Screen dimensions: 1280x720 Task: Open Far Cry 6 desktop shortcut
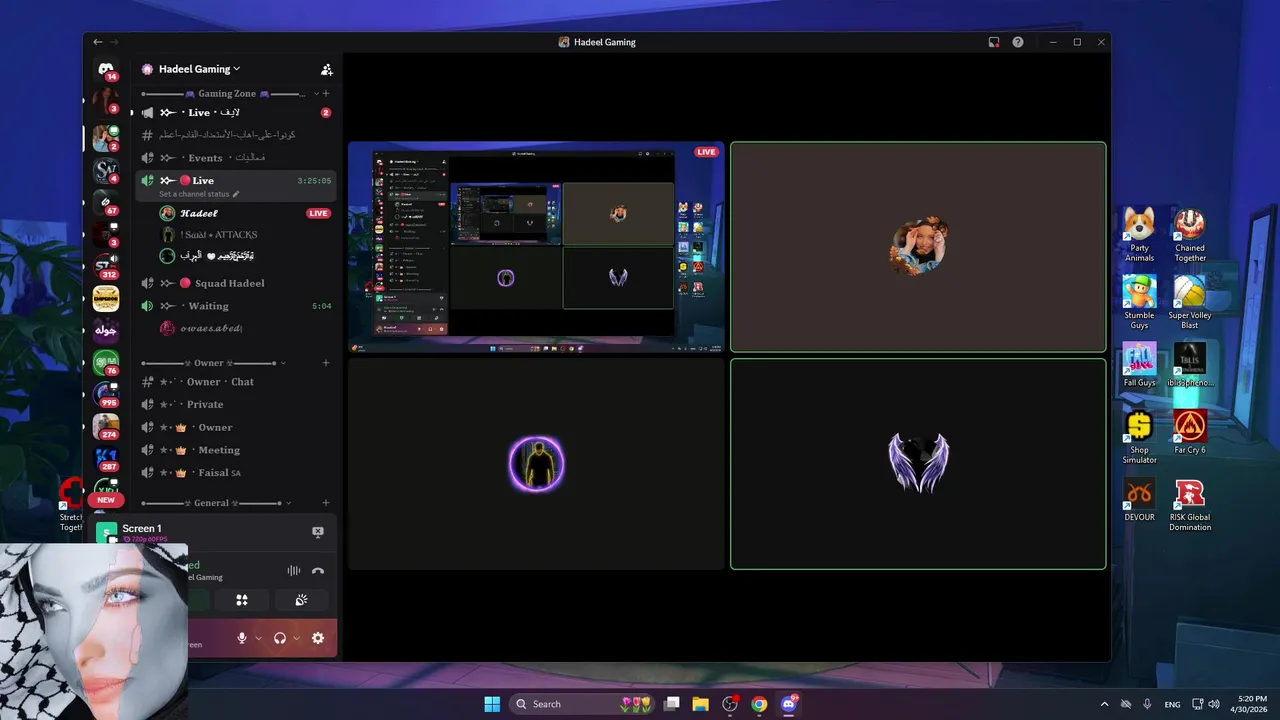(1190, 432)
